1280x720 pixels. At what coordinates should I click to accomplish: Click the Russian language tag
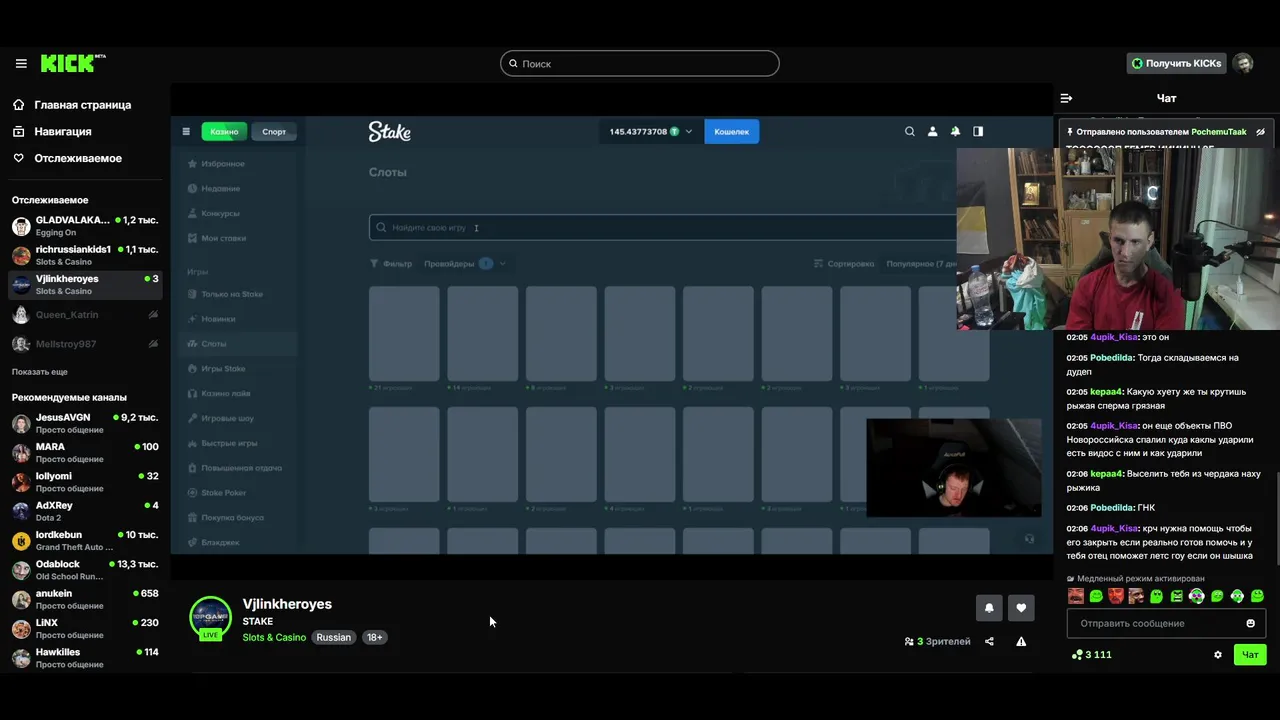click(x=334, y=637)
